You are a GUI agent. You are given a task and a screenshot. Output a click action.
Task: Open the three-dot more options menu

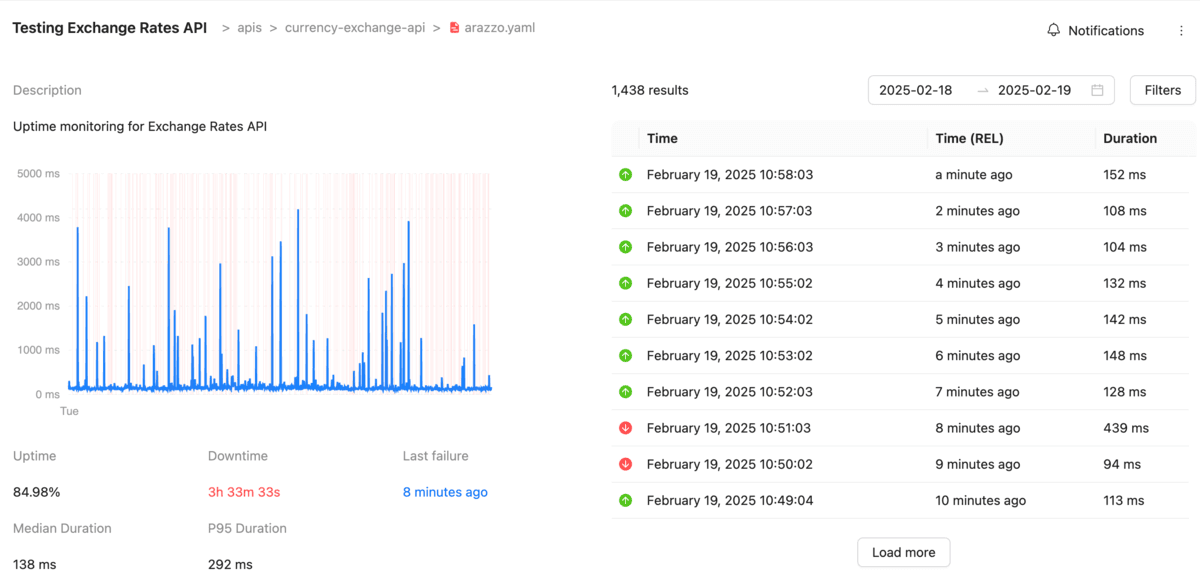[1181, 31]
